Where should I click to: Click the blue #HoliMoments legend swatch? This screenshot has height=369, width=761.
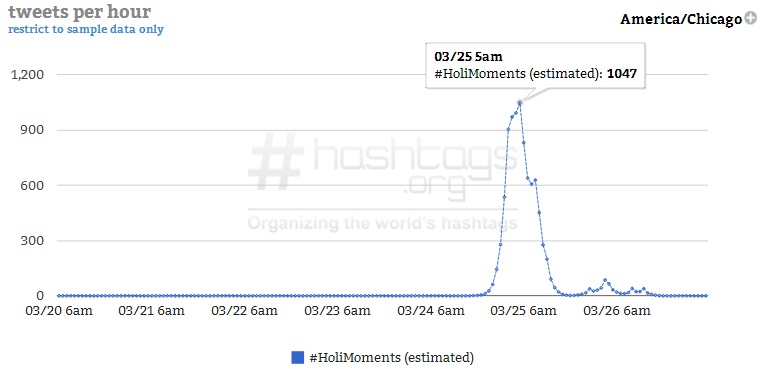[x=298, y=358]
